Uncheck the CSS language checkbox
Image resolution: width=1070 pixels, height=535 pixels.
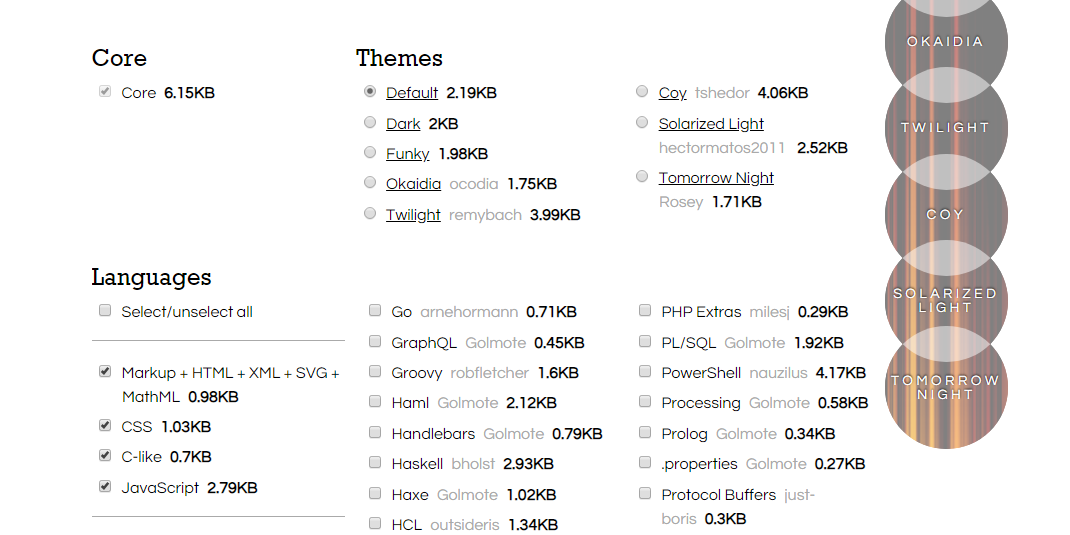pos(105,426)
